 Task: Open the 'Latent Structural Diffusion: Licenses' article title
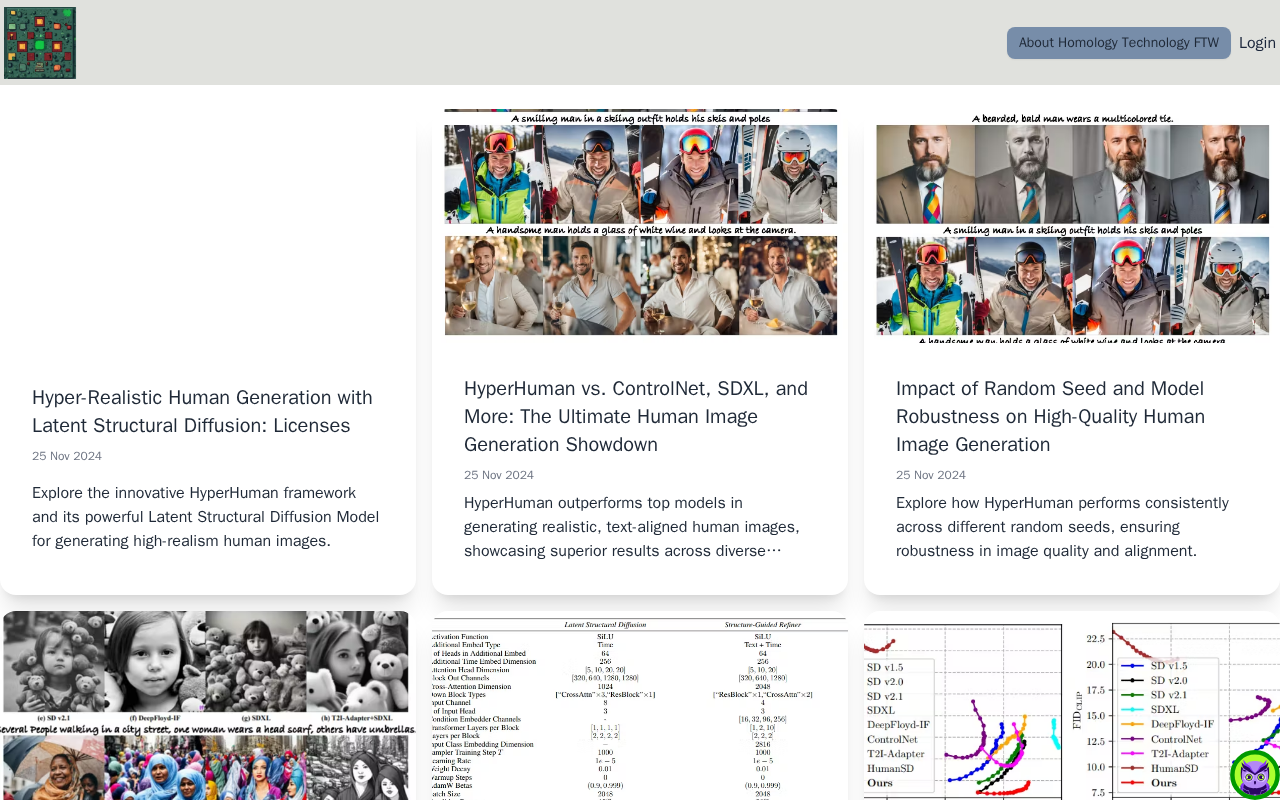(x=202, y=411)
